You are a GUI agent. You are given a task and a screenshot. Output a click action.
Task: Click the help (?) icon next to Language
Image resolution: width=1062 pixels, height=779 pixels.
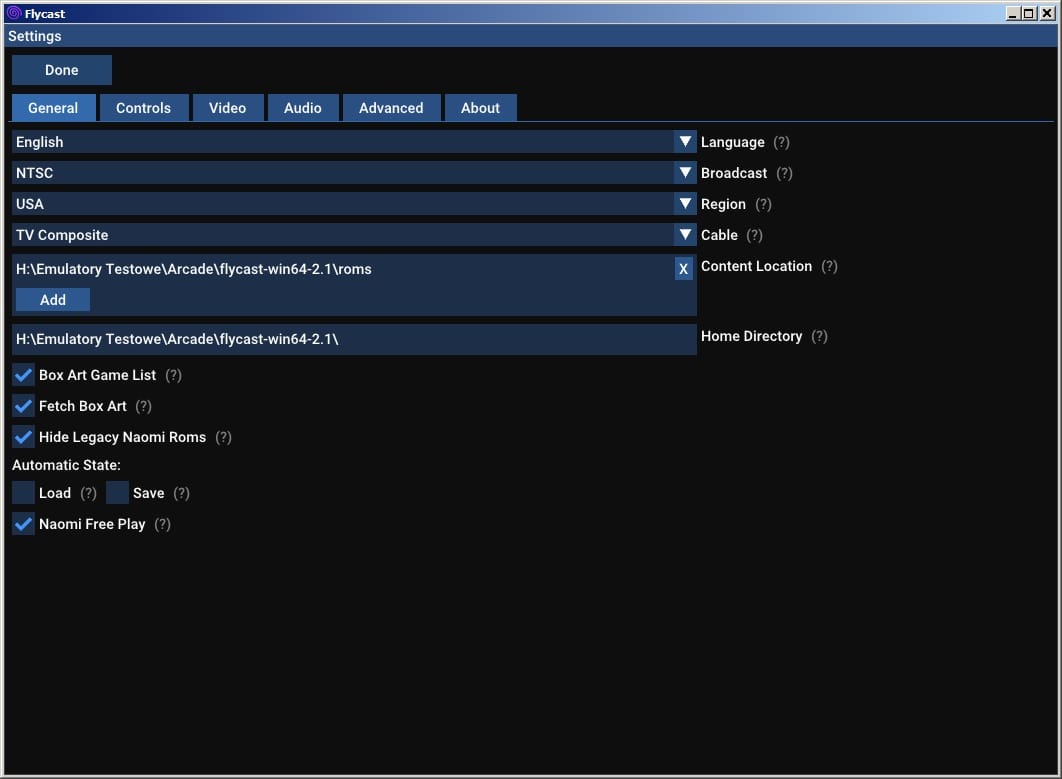click(x=781, y=143)
